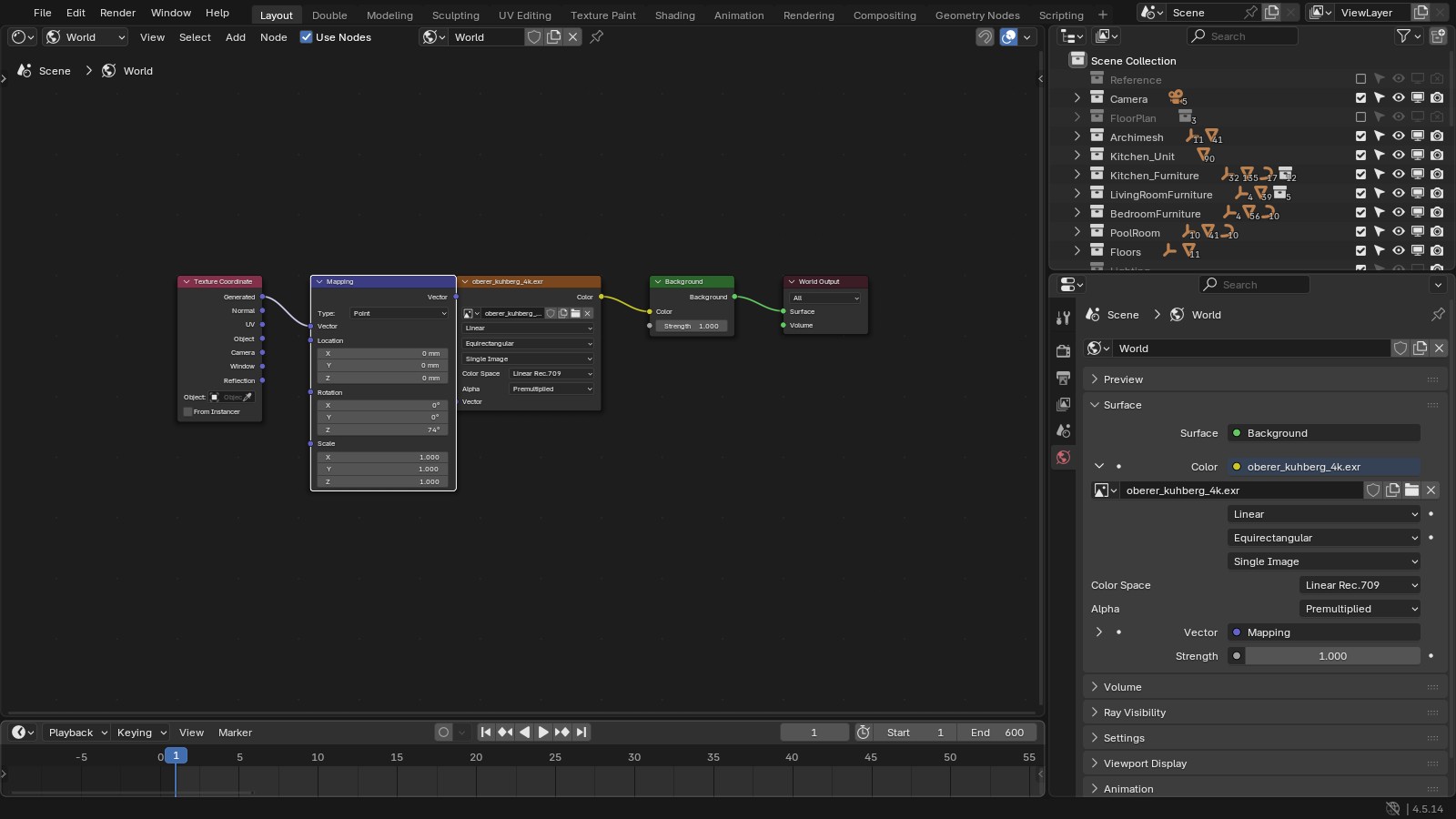Open the Render menu

[117, 13]
